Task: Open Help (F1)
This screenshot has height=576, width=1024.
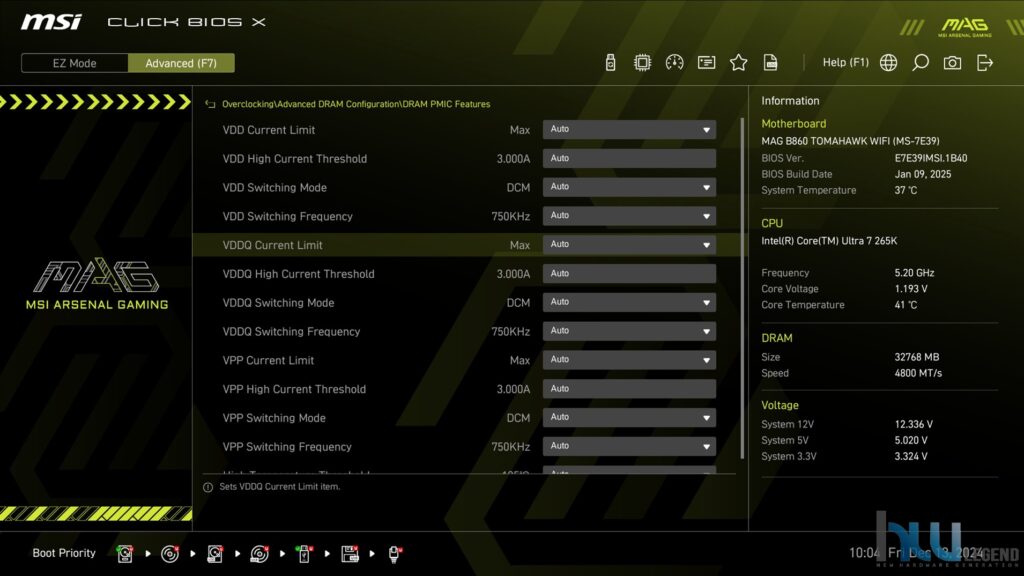Action: [845, 63]
